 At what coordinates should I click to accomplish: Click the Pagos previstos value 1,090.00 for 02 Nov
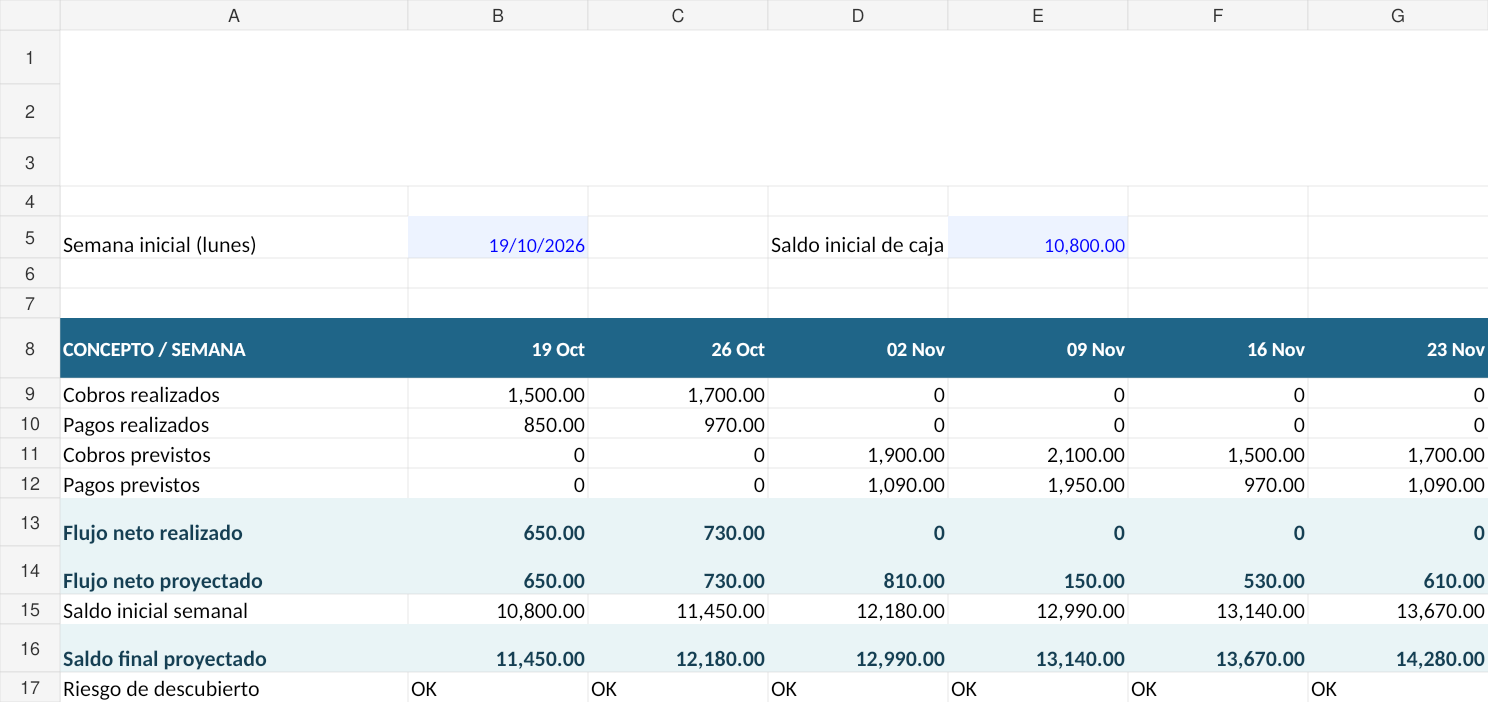tap(858, 483)
